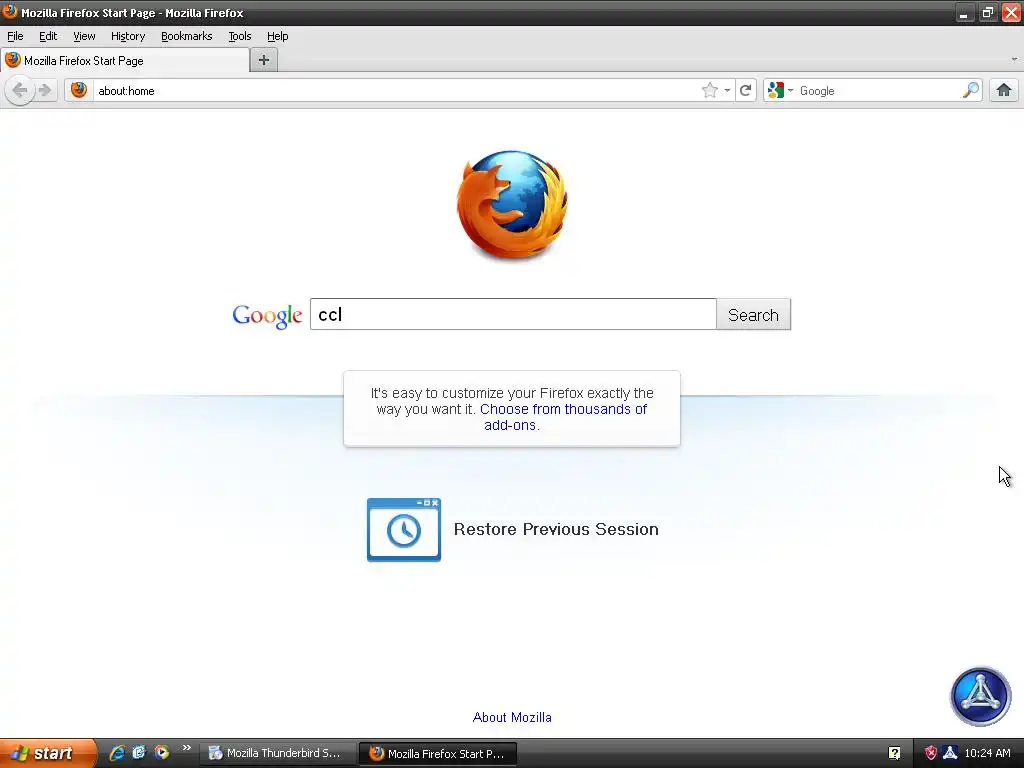Open the Google search engine selector

tap(780, 90)
